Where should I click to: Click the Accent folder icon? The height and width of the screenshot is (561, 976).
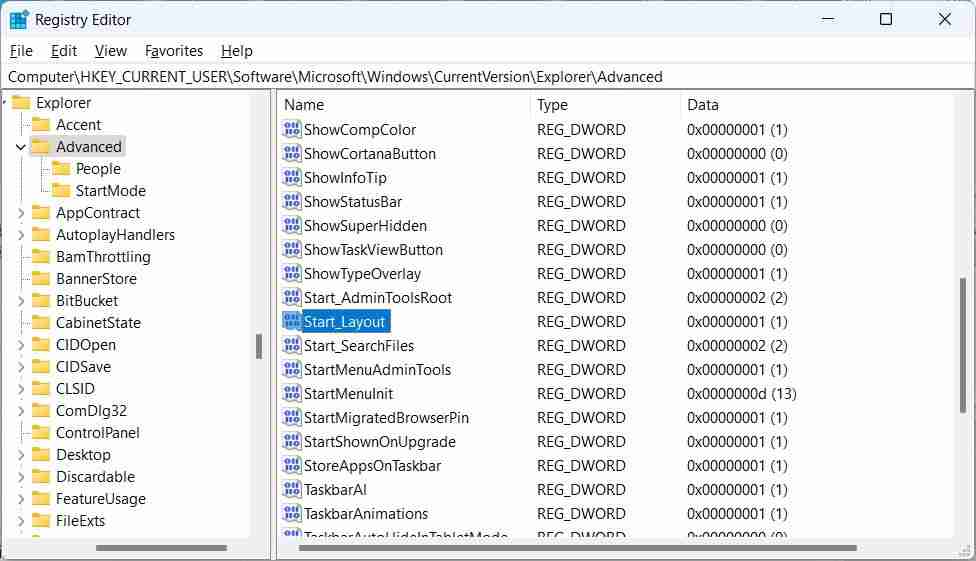(41, 125)
